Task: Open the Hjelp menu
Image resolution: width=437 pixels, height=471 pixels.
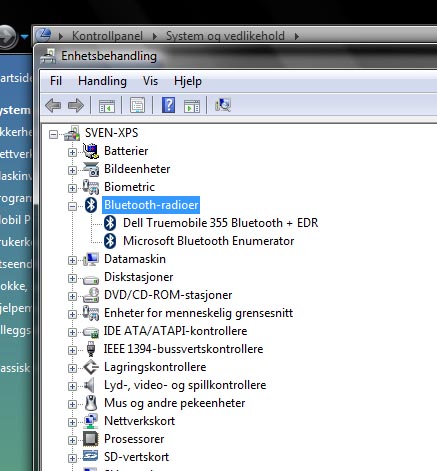Action: [188, 81]
